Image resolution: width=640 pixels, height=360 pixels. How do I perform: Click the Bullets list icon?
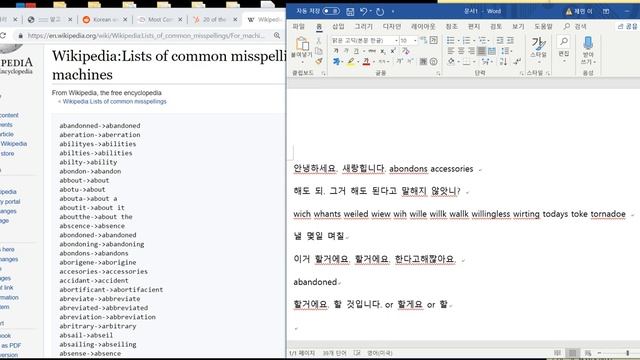point(451,40)
